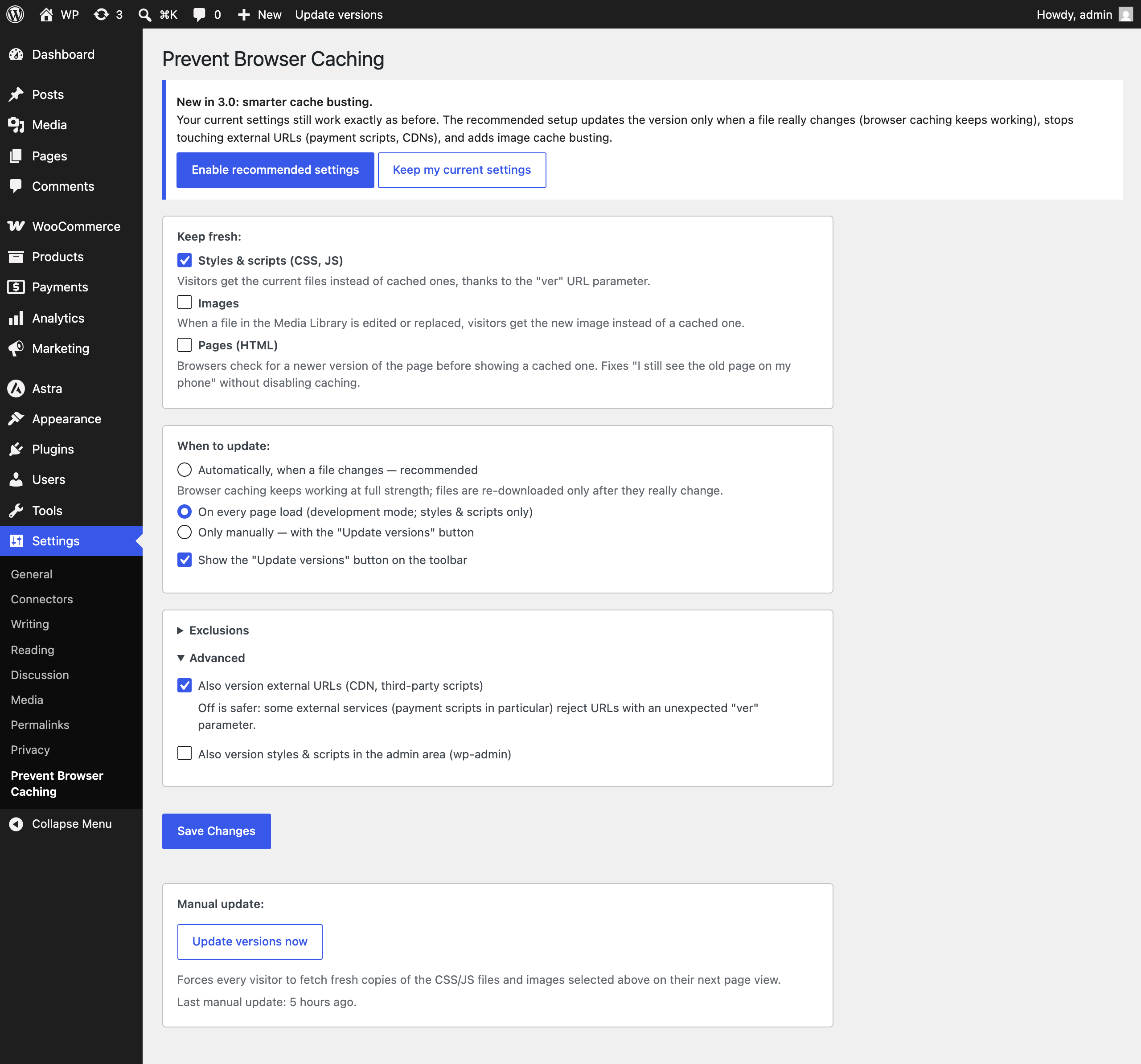The height and width of the screenshot is (1064, 1141).
Task: Click the Analytics bar chart icon
Action: pos(16,318)
